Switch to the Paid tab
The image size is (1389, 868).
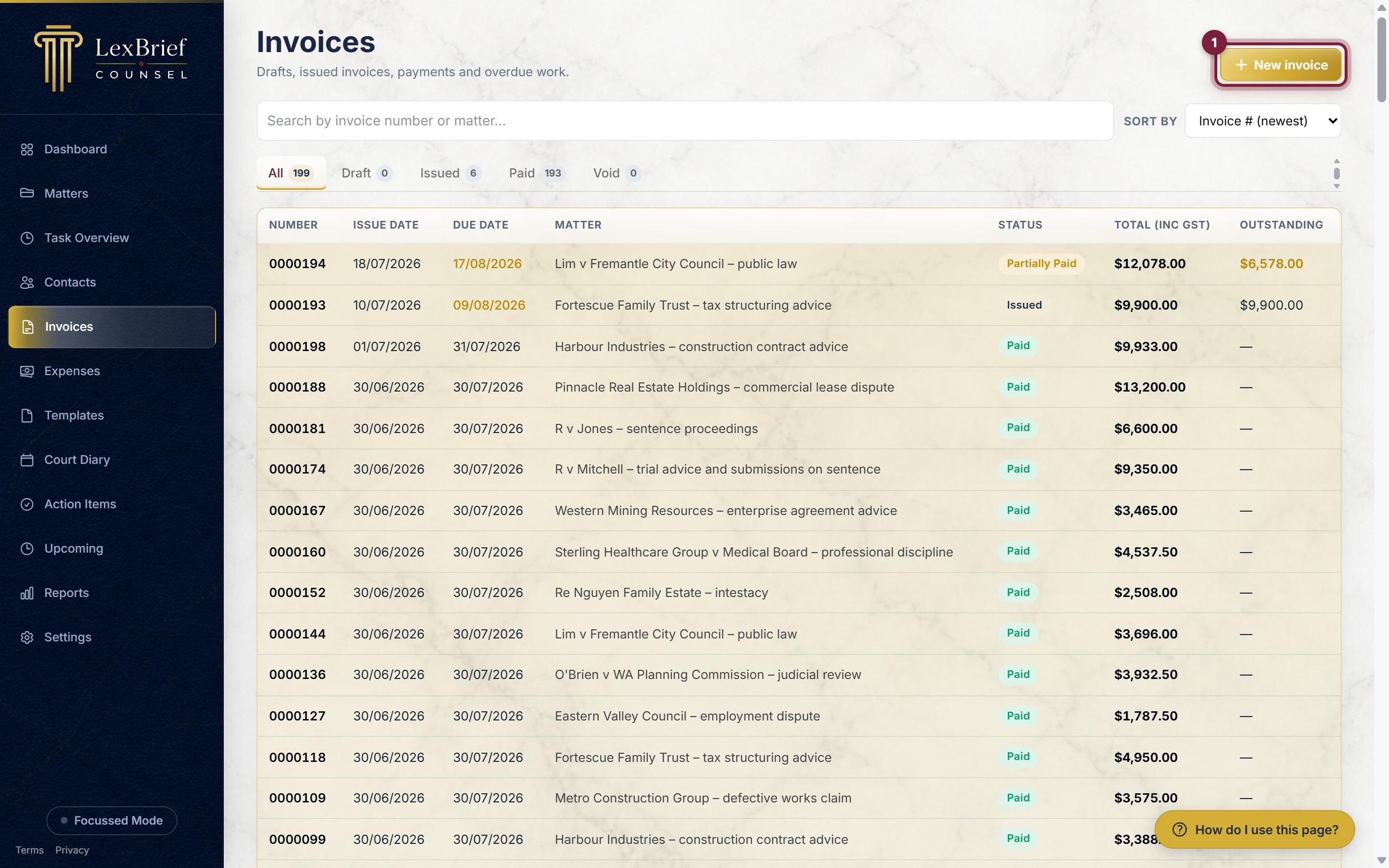click(x=537, y=173)
